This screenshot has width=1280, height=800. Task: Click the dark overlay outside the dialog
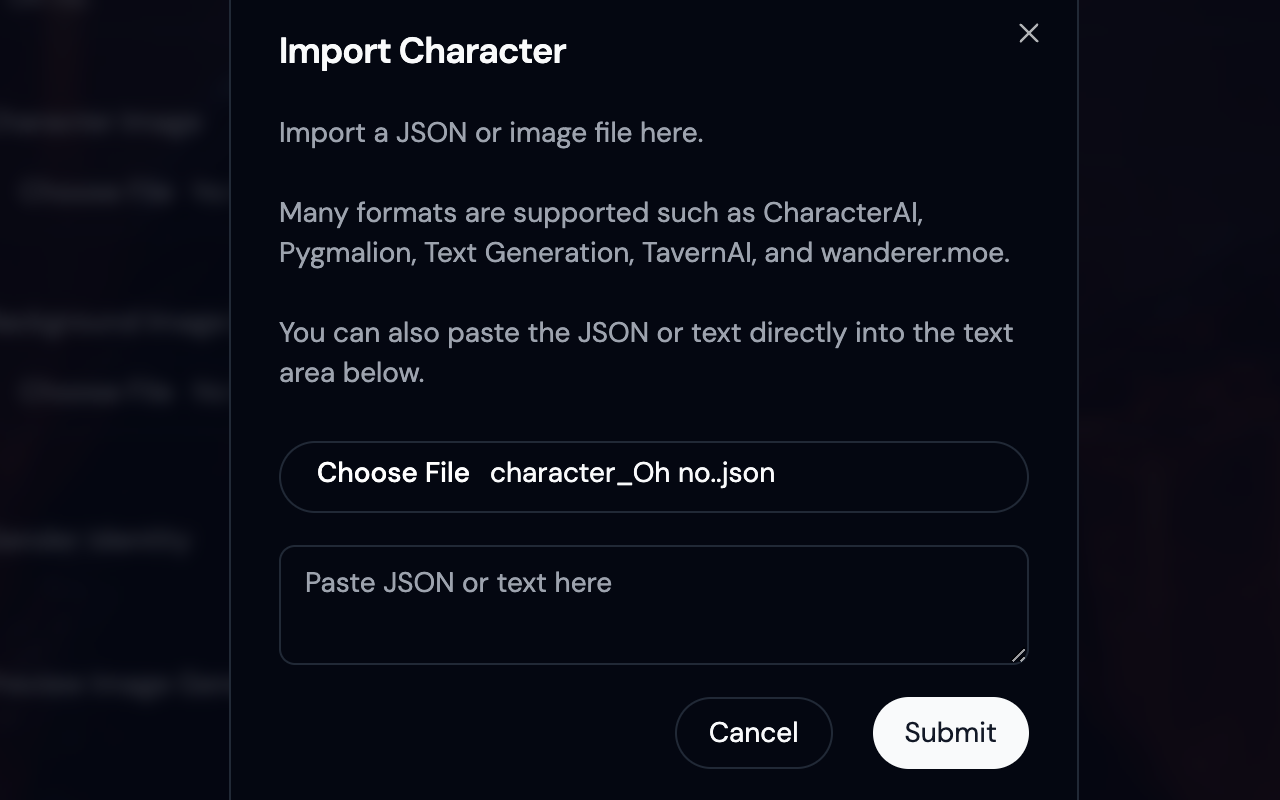[1180, 400]
